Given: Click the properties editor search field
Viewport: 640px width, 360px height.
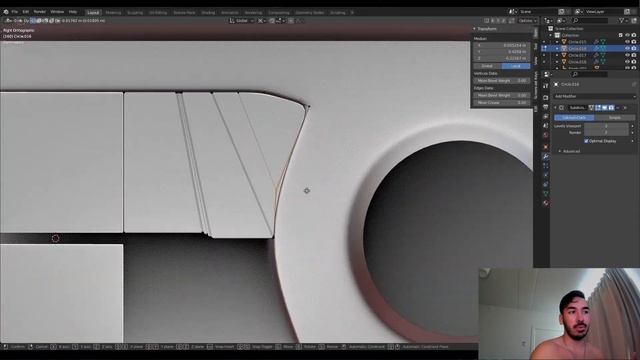Looking at the screenshot, I should tap(590, 74).
